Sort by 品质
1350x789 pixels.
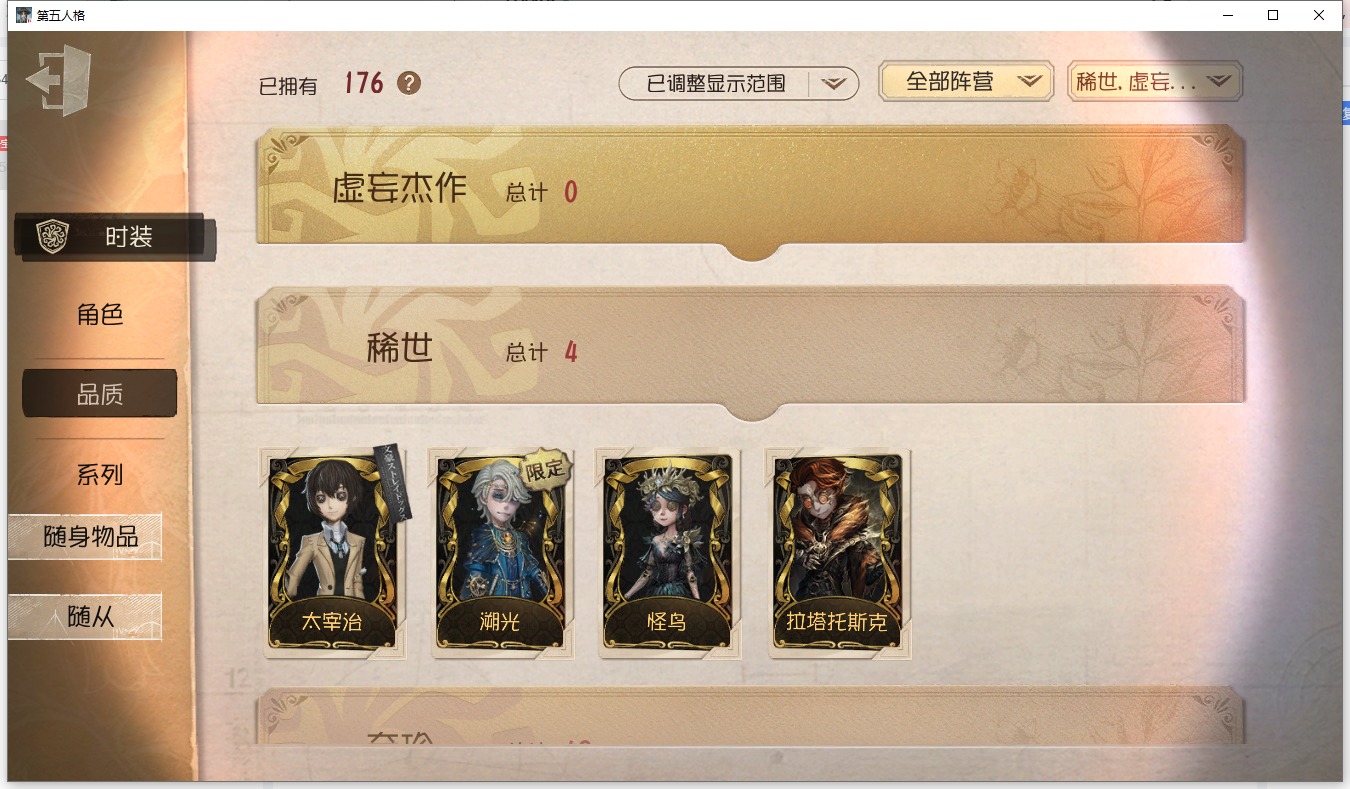pos(100,394)
